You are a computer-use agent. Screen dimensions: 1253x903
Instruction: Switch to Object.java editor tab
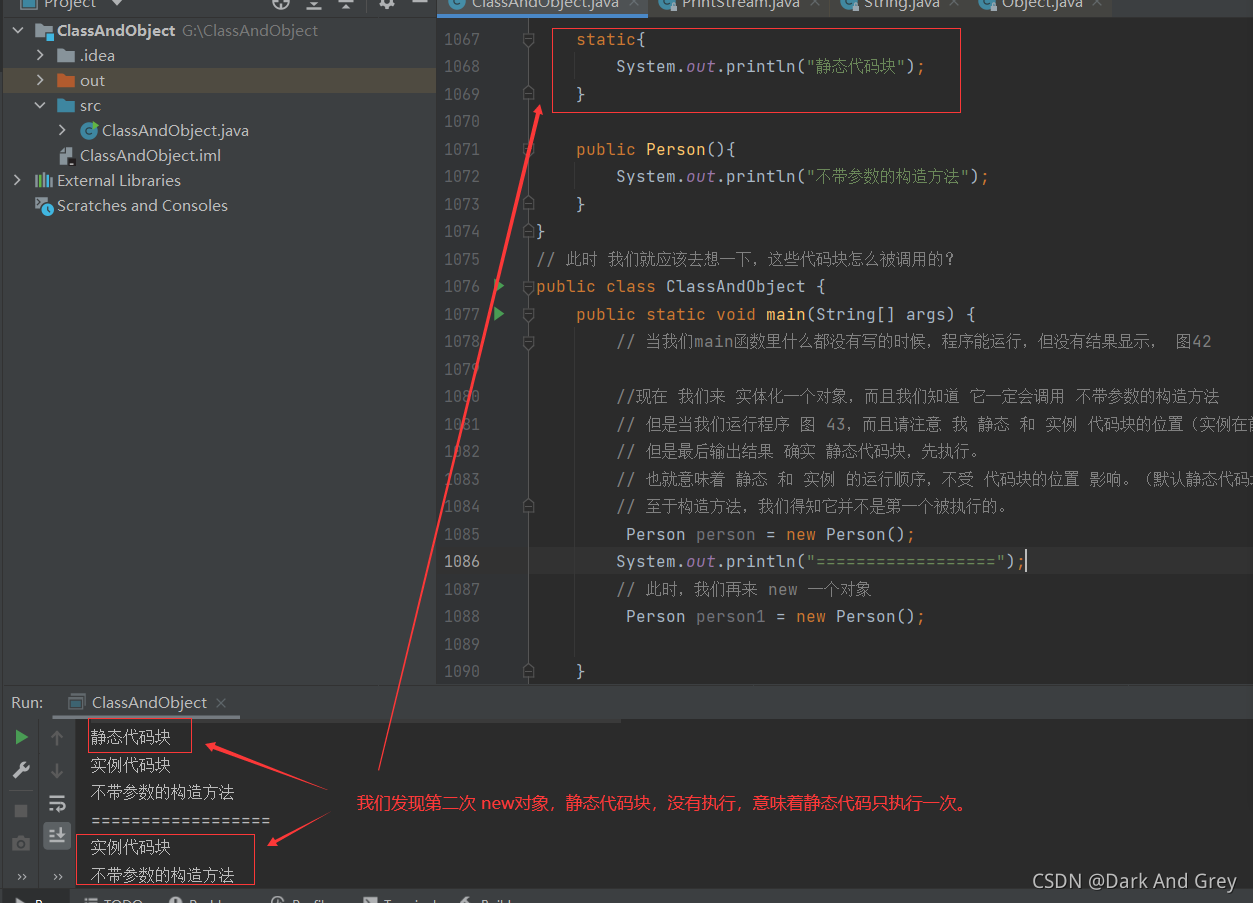pos(1041,5)
